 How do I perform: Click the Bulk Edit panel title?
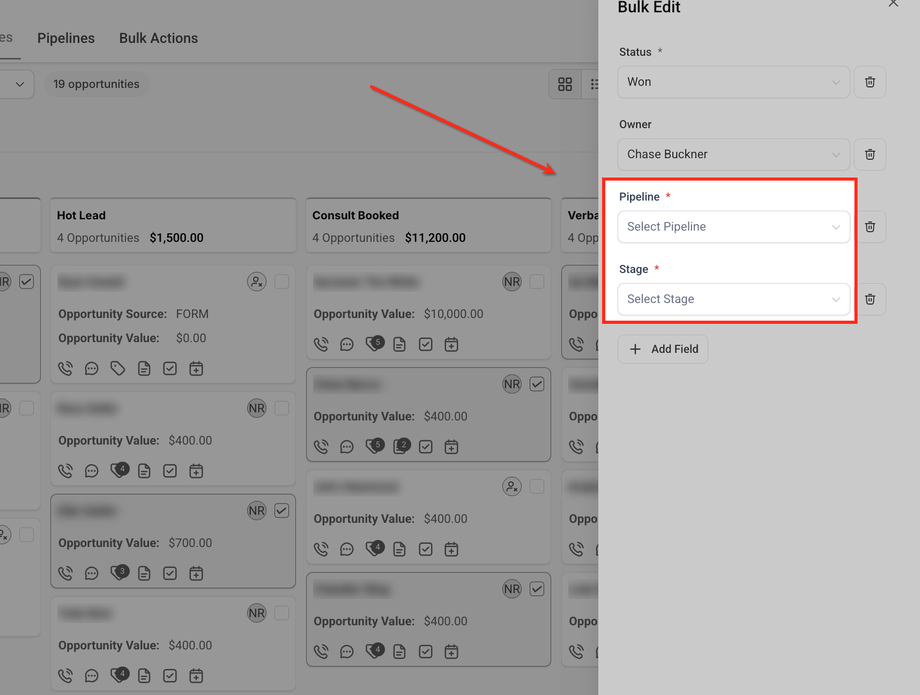pyautogui.click(x=649, y=7)
